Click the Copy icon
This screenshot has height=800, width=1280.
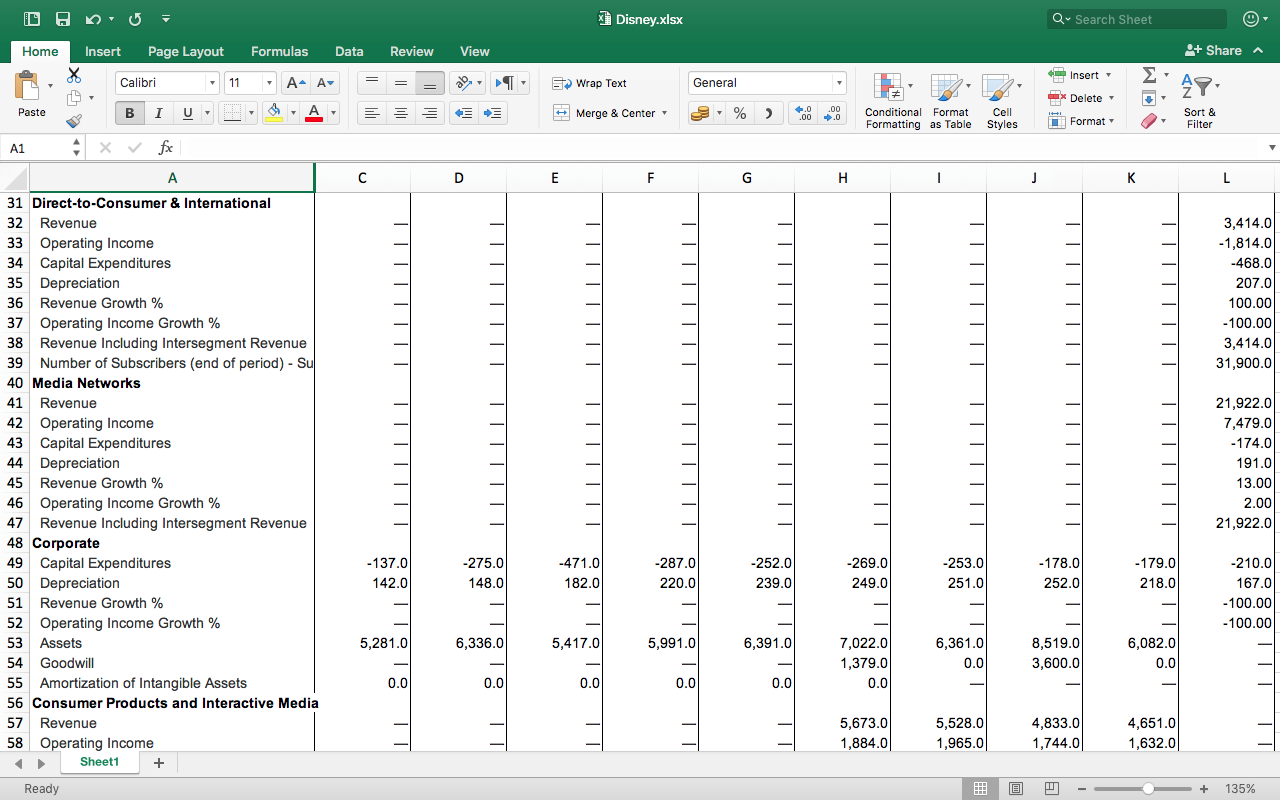click(74, 98)
